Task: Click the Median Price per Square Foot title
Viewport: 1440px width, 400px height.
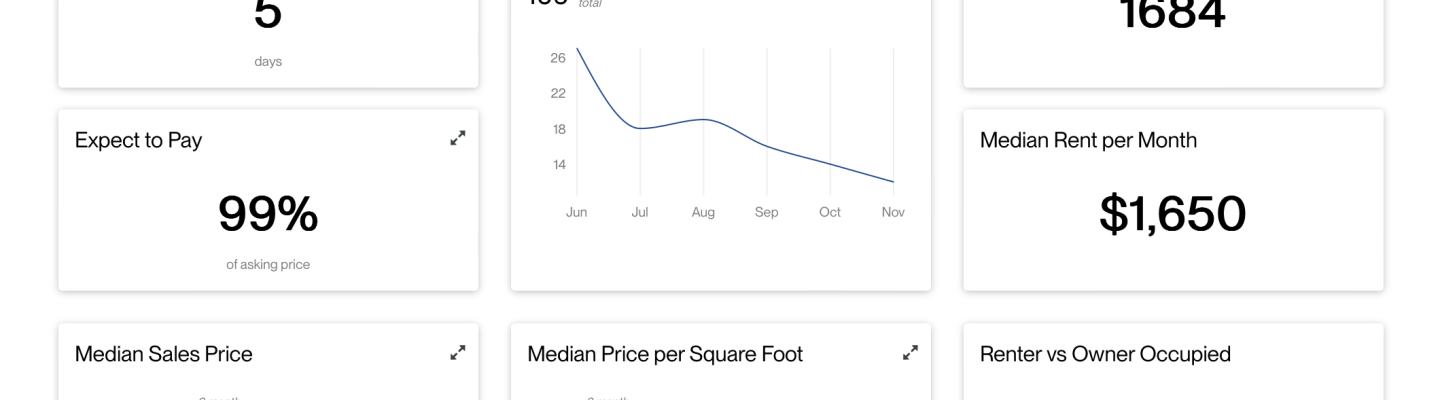Action: (665, 354)
